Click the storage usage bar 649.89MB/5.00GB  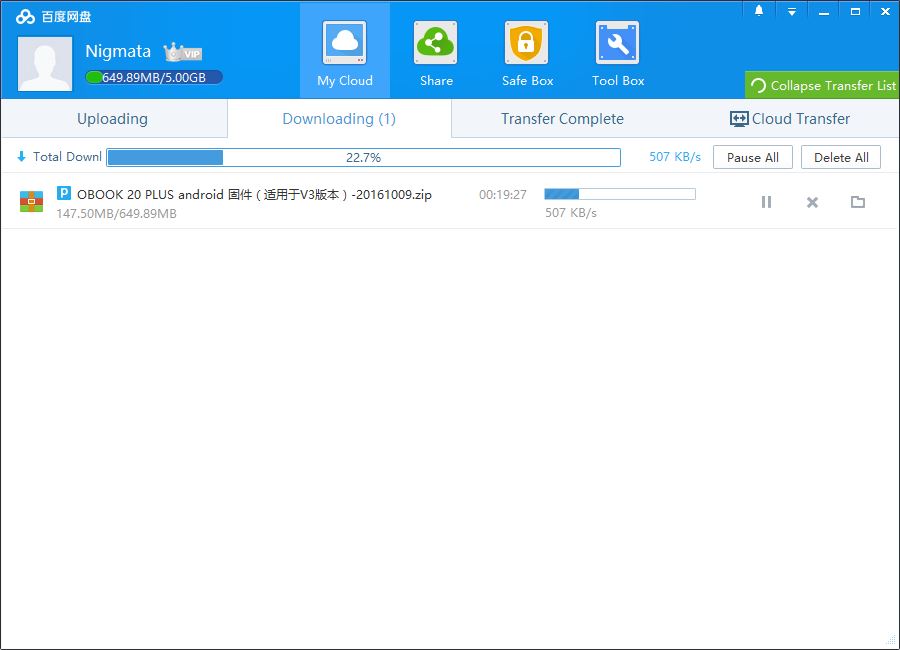154,78
